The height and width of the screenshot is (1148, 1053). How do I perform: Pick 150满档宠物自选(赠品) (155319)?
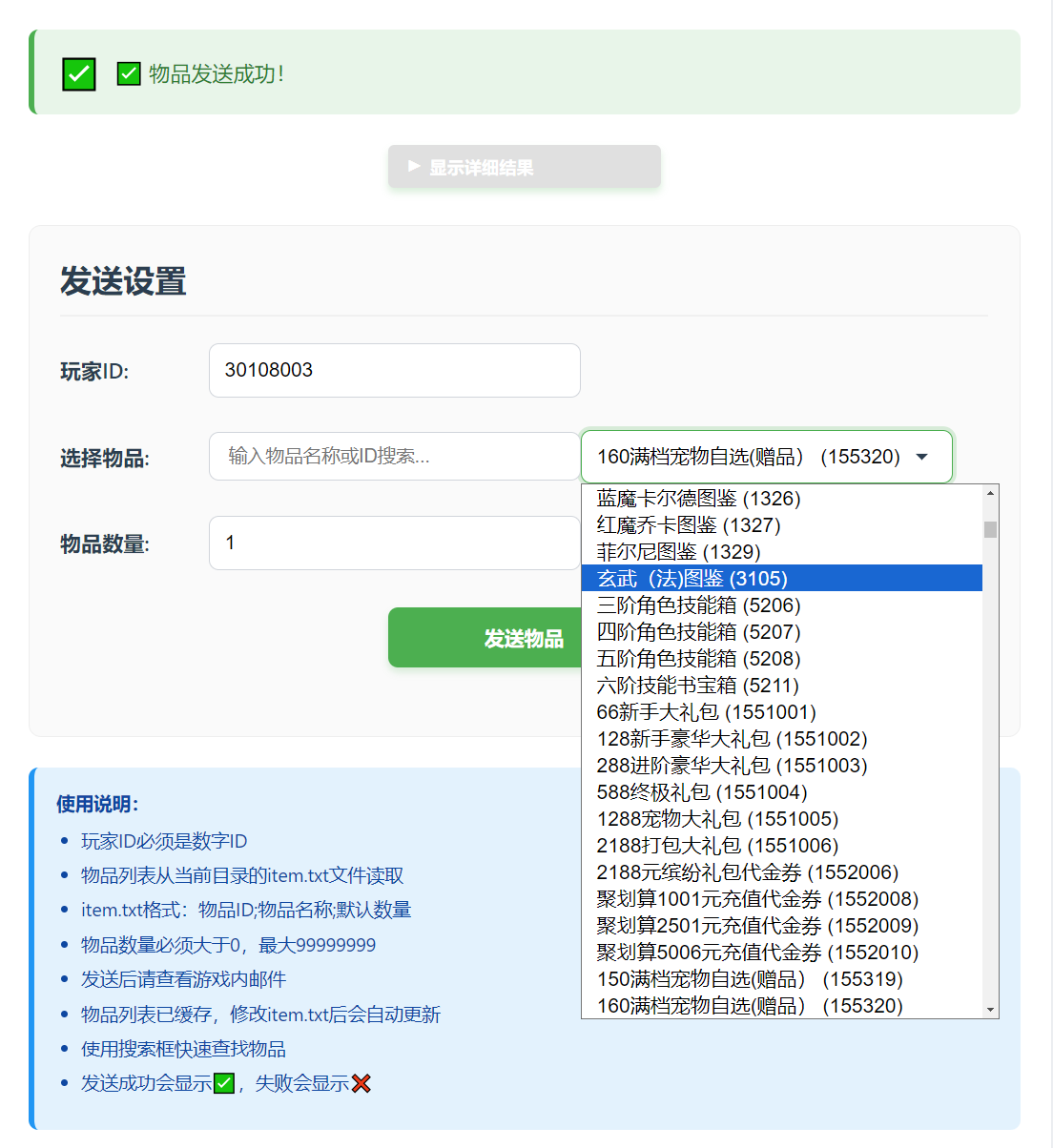coord(749,979)
